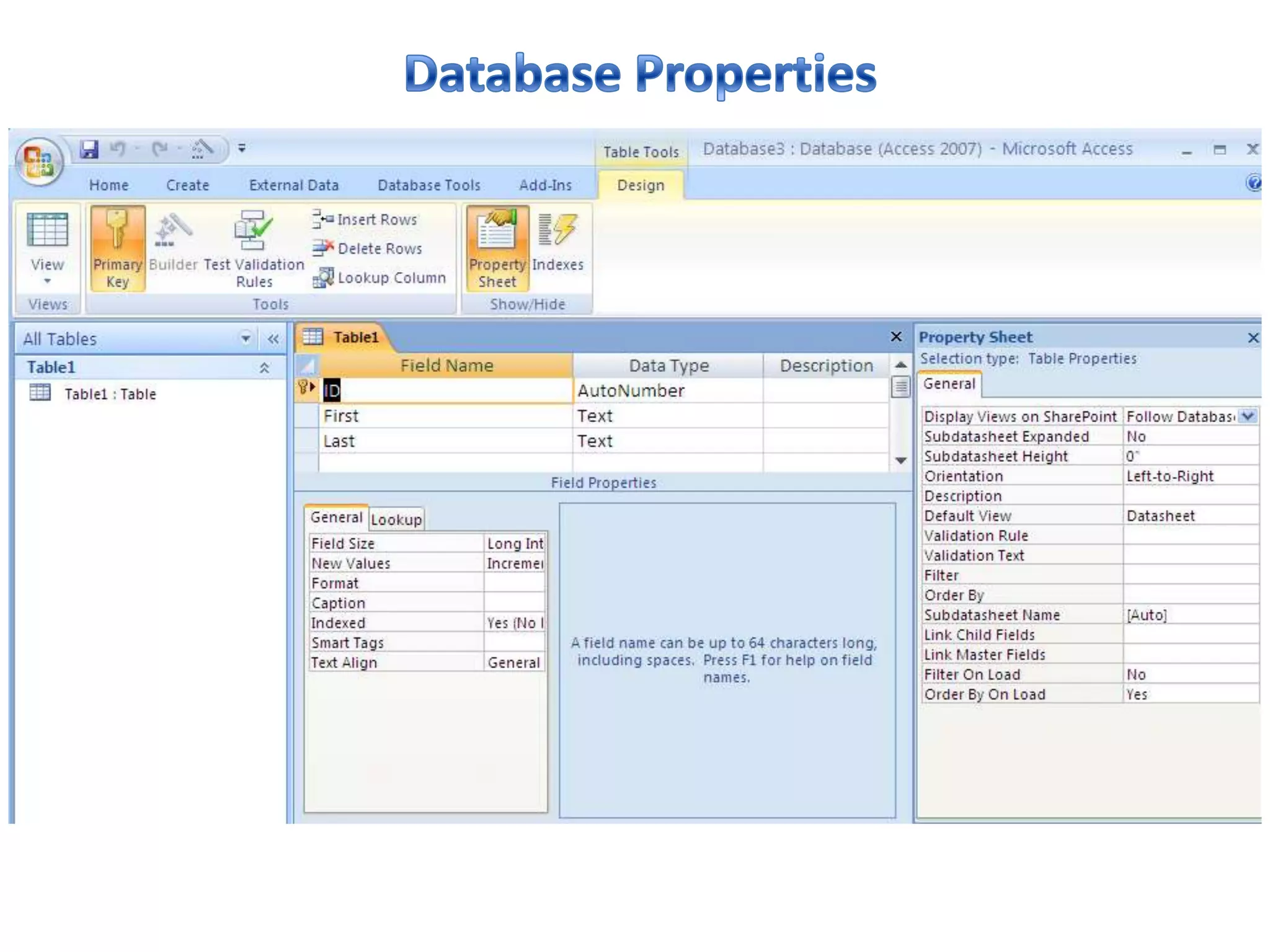This screenshot has width=1270, height=952.
Task: Undo the last action in the toolbar
Action: 118,149
